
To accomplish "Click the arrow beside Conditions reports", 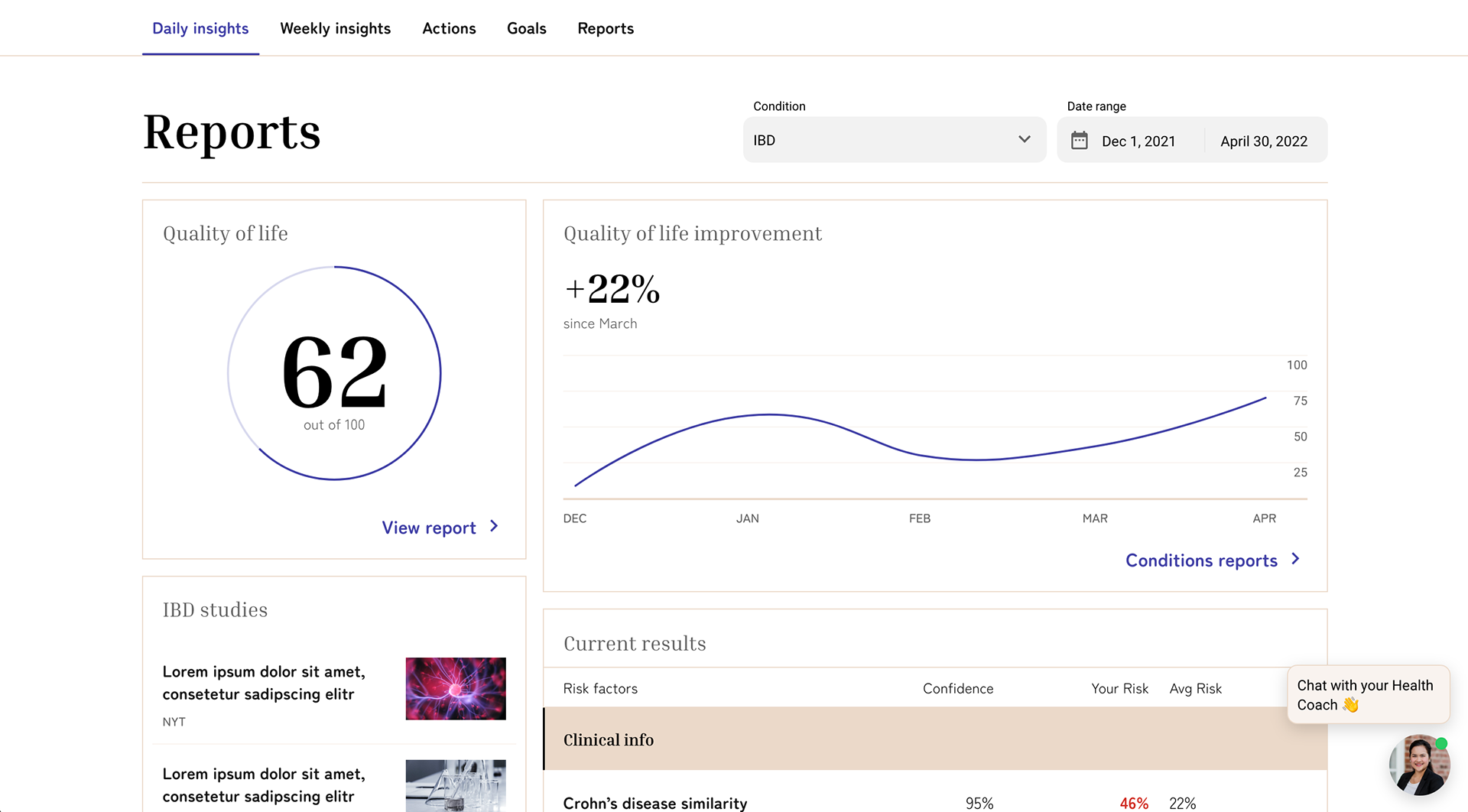I will tap(1295, 560).
